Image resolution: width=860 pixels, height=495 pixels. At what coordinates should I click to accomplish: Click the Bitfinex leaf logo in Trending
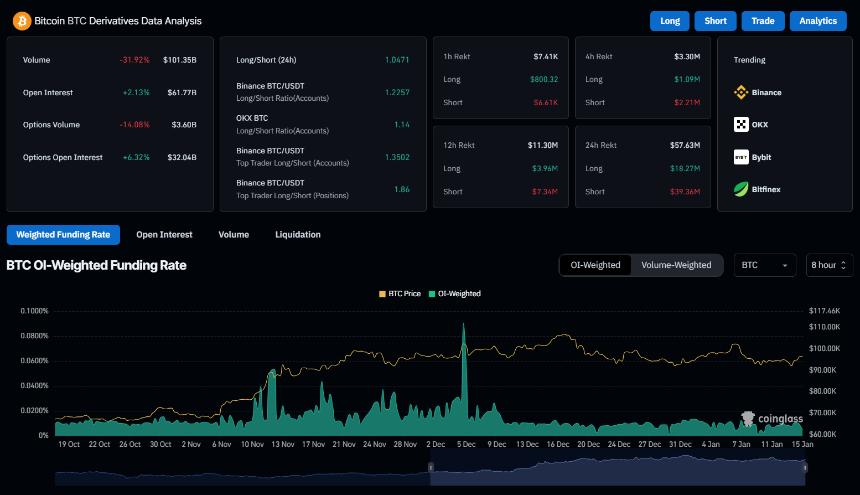(x=741, y=189)
